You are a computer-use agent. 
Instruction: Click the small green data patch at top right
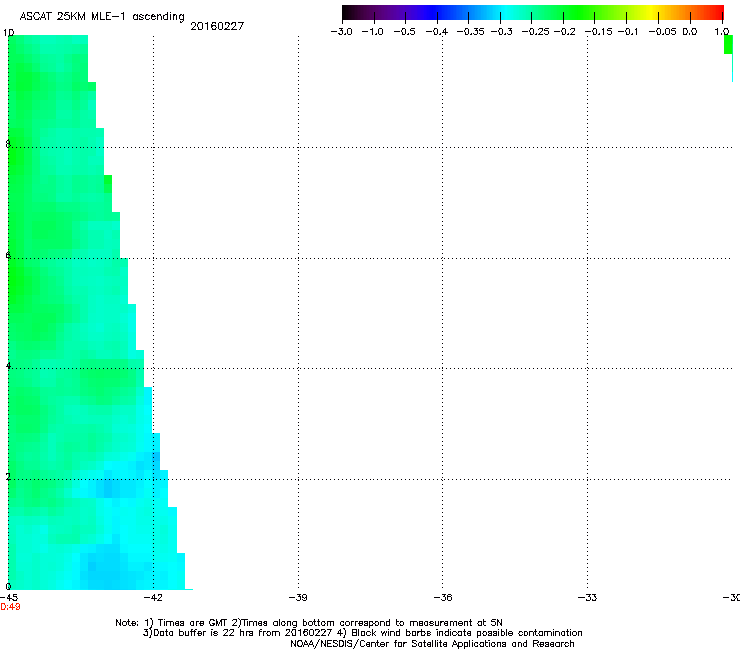click(728, 44)
